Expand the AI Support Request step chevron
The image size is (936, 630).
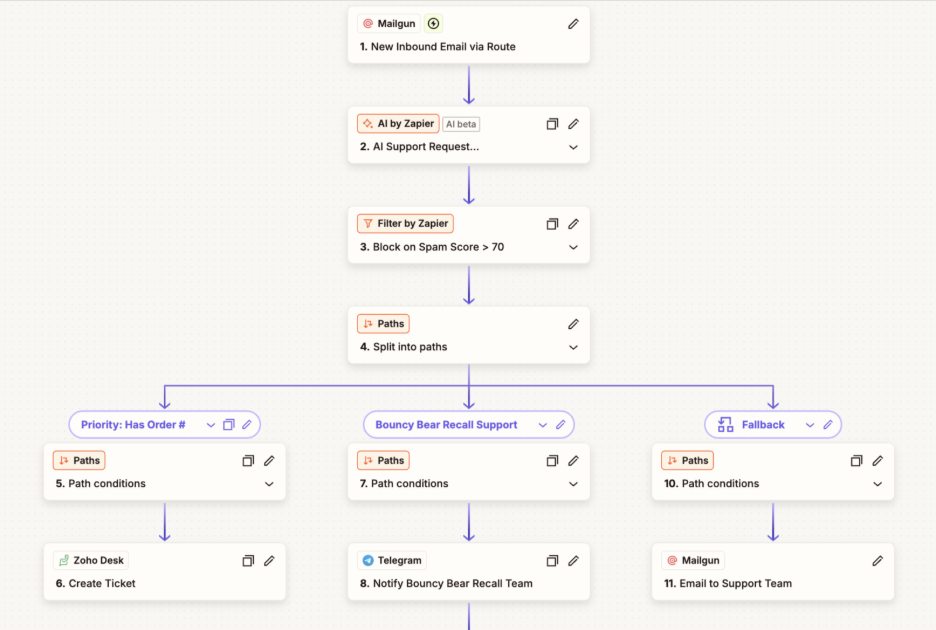573,147
